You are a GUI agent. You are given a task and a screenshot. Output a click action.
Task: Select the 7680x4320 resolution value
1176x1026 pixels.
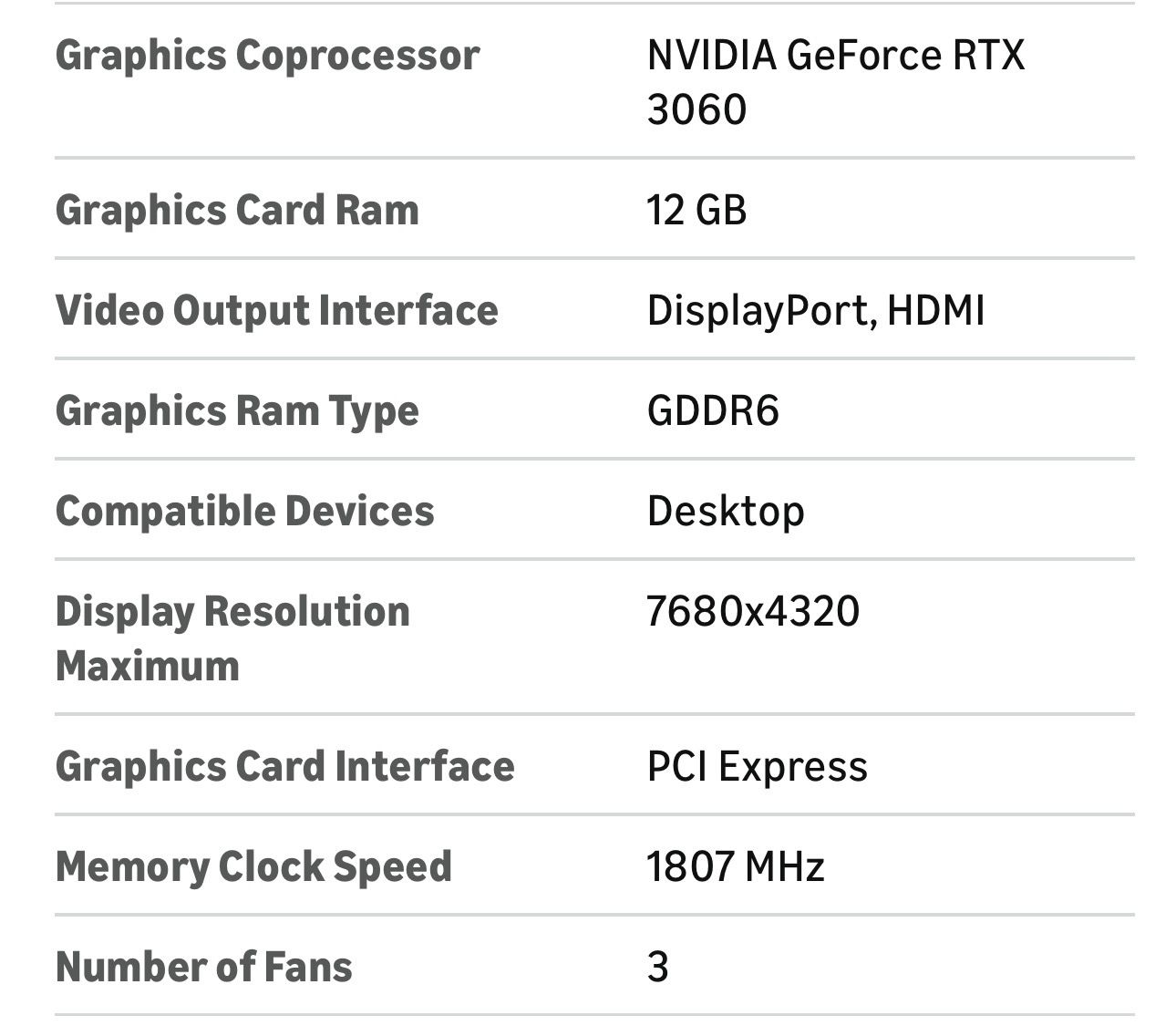click(x=753, y=612)
